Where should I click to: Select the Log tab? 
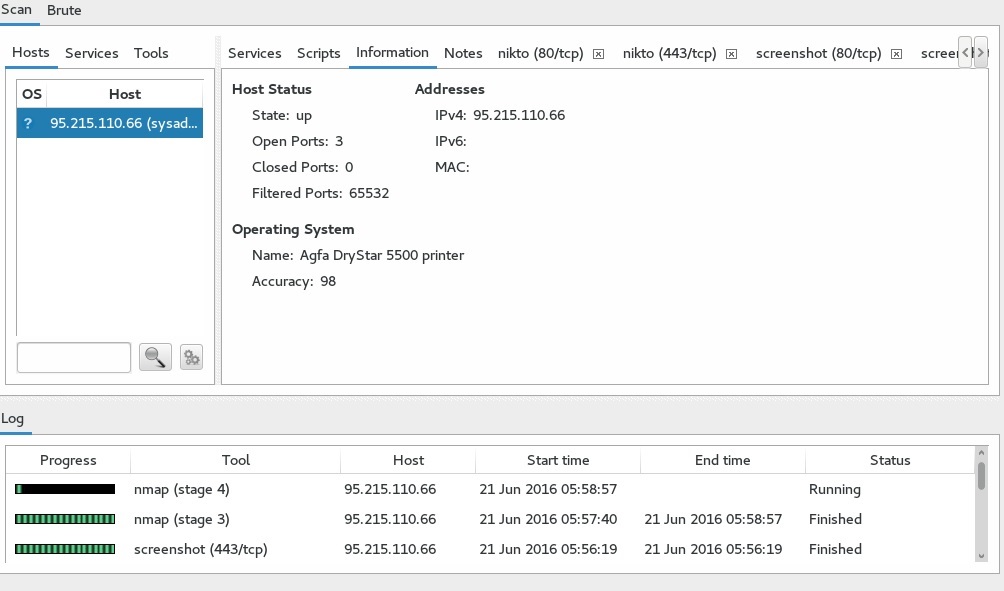13,419
